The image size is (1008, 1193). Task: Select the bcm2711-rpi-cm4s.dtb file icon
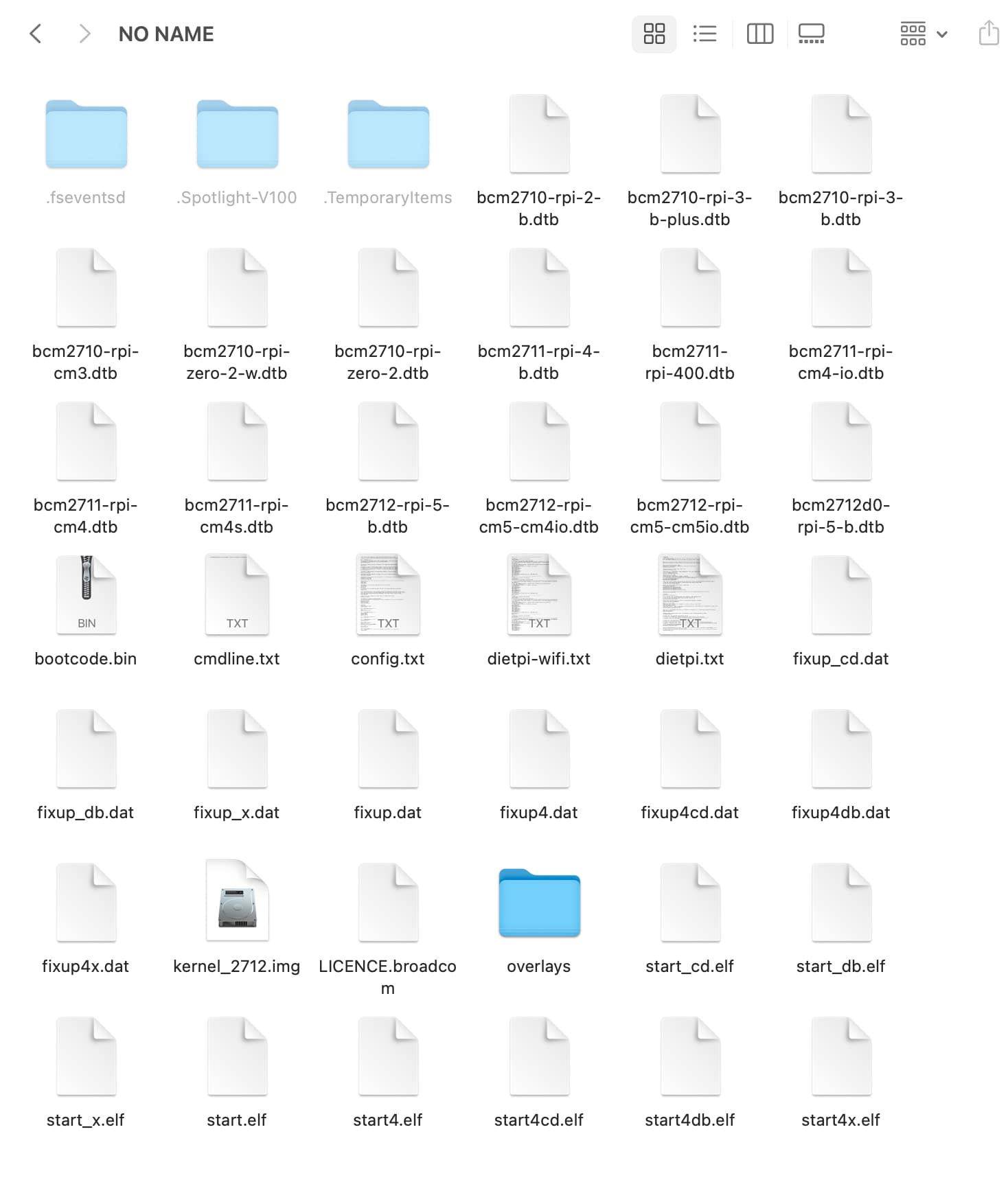tap(238, 441)
